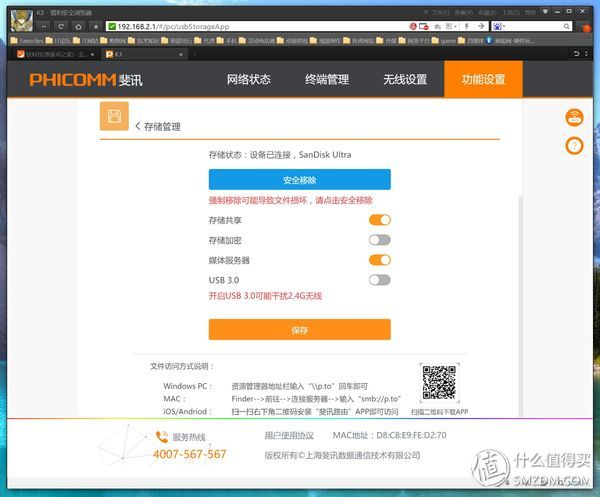This screenshot has width=600, height=497.
Task: Click the page vertical scrollbar
Action: tap(520, 306)
